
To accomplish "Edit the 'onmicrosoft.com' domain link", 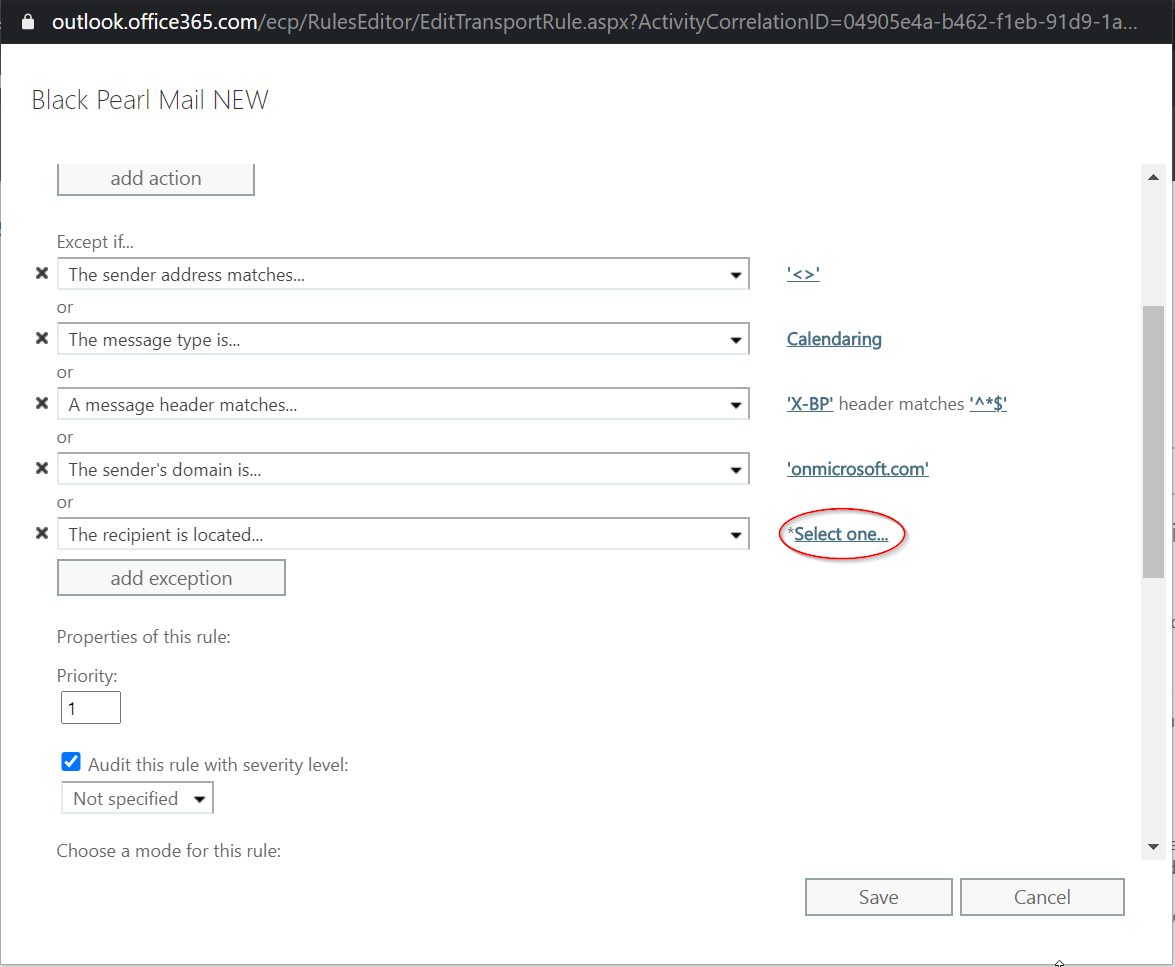I will click(x=857, y=469).
